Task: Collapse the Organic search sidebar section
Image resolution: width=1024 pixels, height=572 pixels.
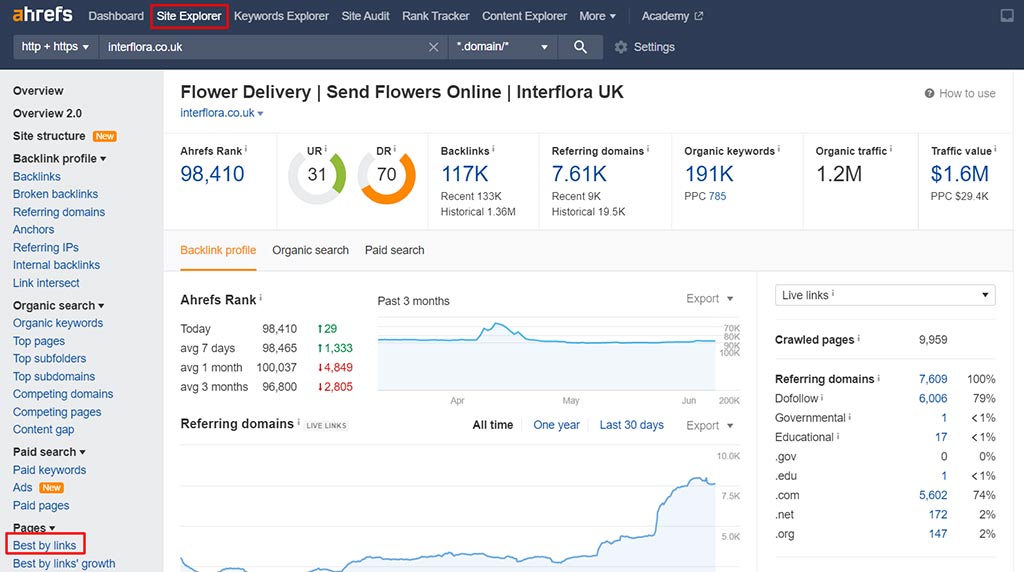Action: coord(58,305)
